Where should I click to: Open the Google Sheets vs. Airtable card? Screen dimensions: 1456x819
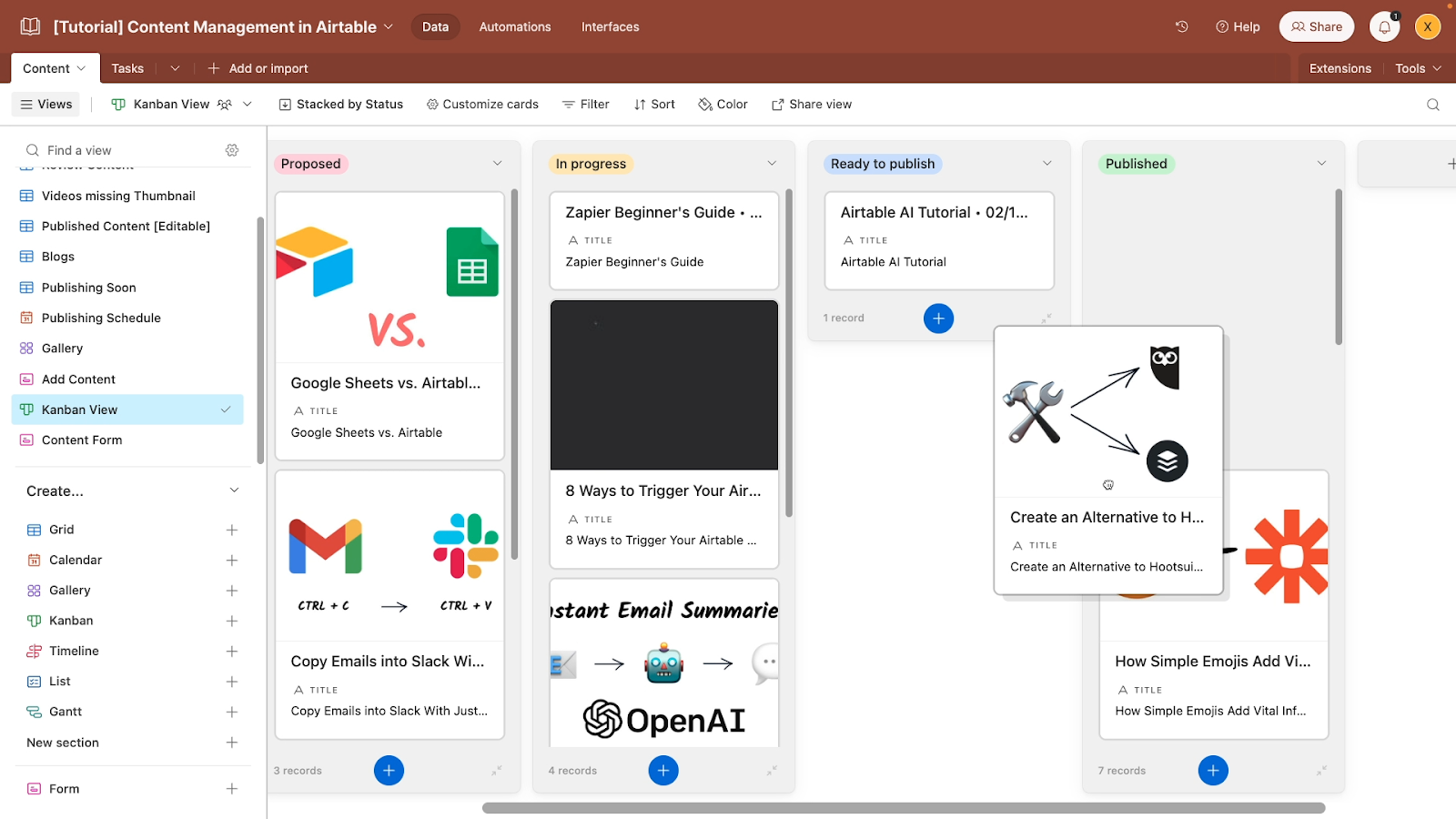(389, 326)
